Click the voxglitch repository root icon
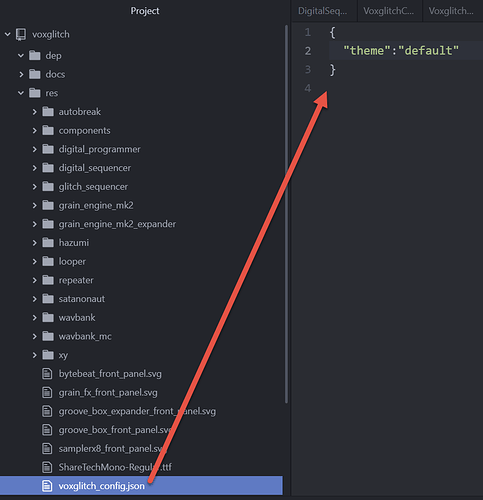Screen dimensions: 483x500 [x=21, y=34]
